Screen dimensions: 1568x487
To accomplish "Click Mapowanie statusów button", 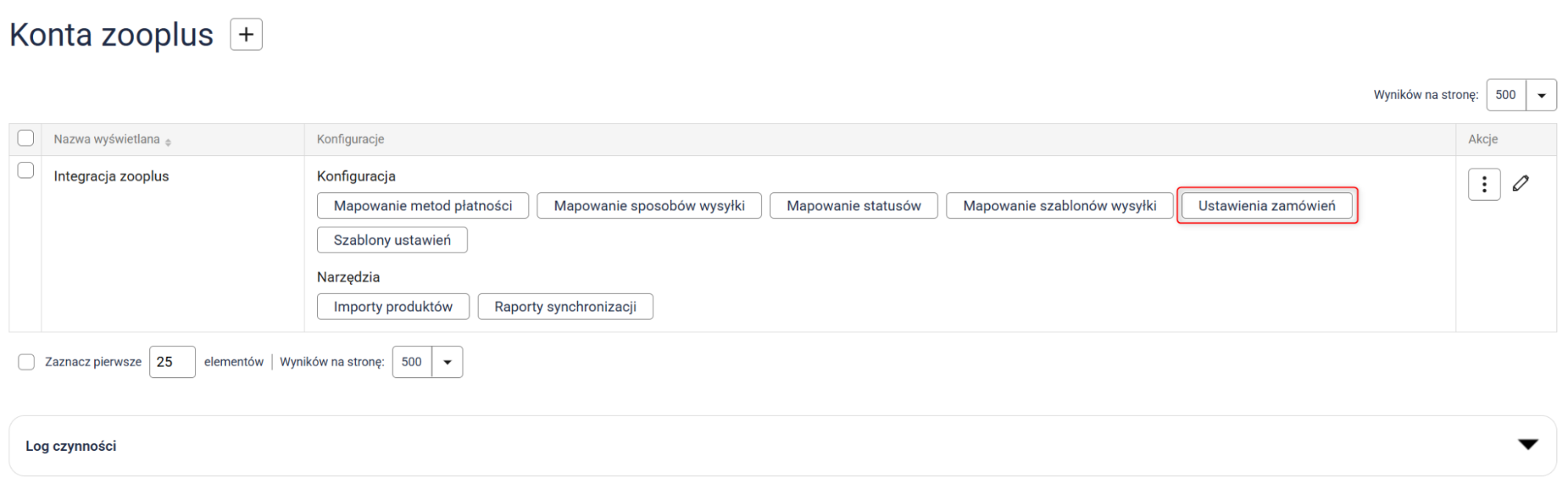I will pos(853,205).
